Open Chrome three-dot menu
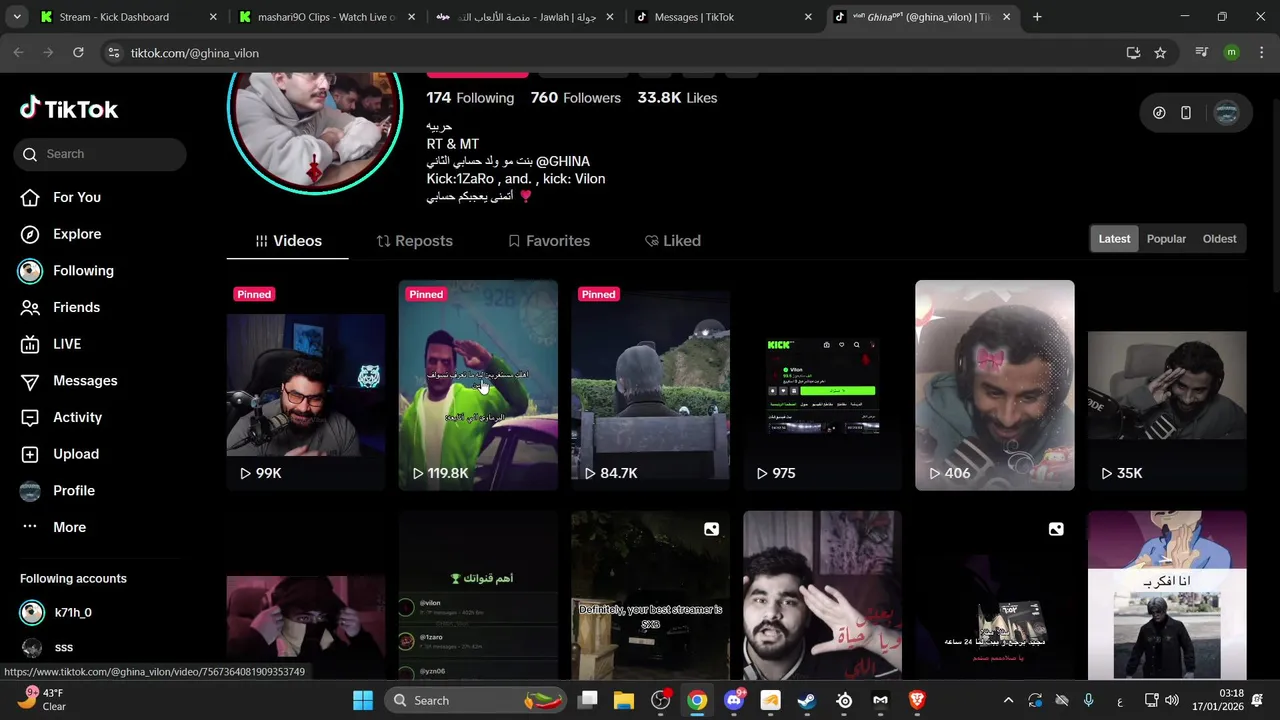This screenshot has height=720, width=1280. click(1260, 53)
